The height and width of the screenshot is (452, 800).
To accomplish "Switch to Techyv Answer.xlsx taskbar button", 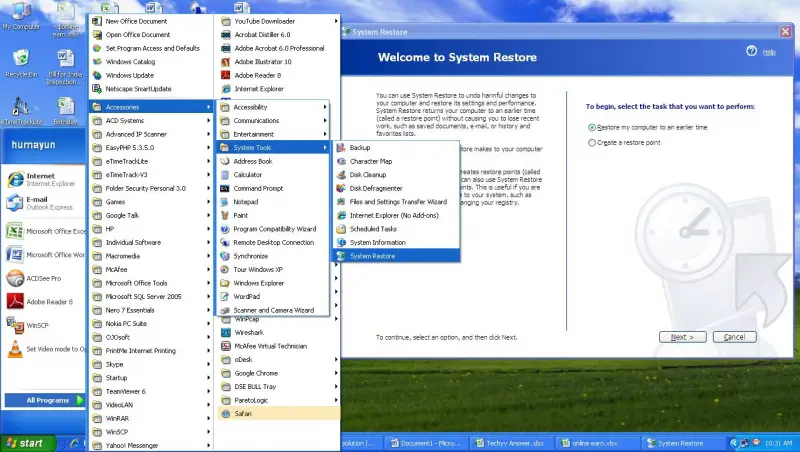I will [x=511, y=443].
